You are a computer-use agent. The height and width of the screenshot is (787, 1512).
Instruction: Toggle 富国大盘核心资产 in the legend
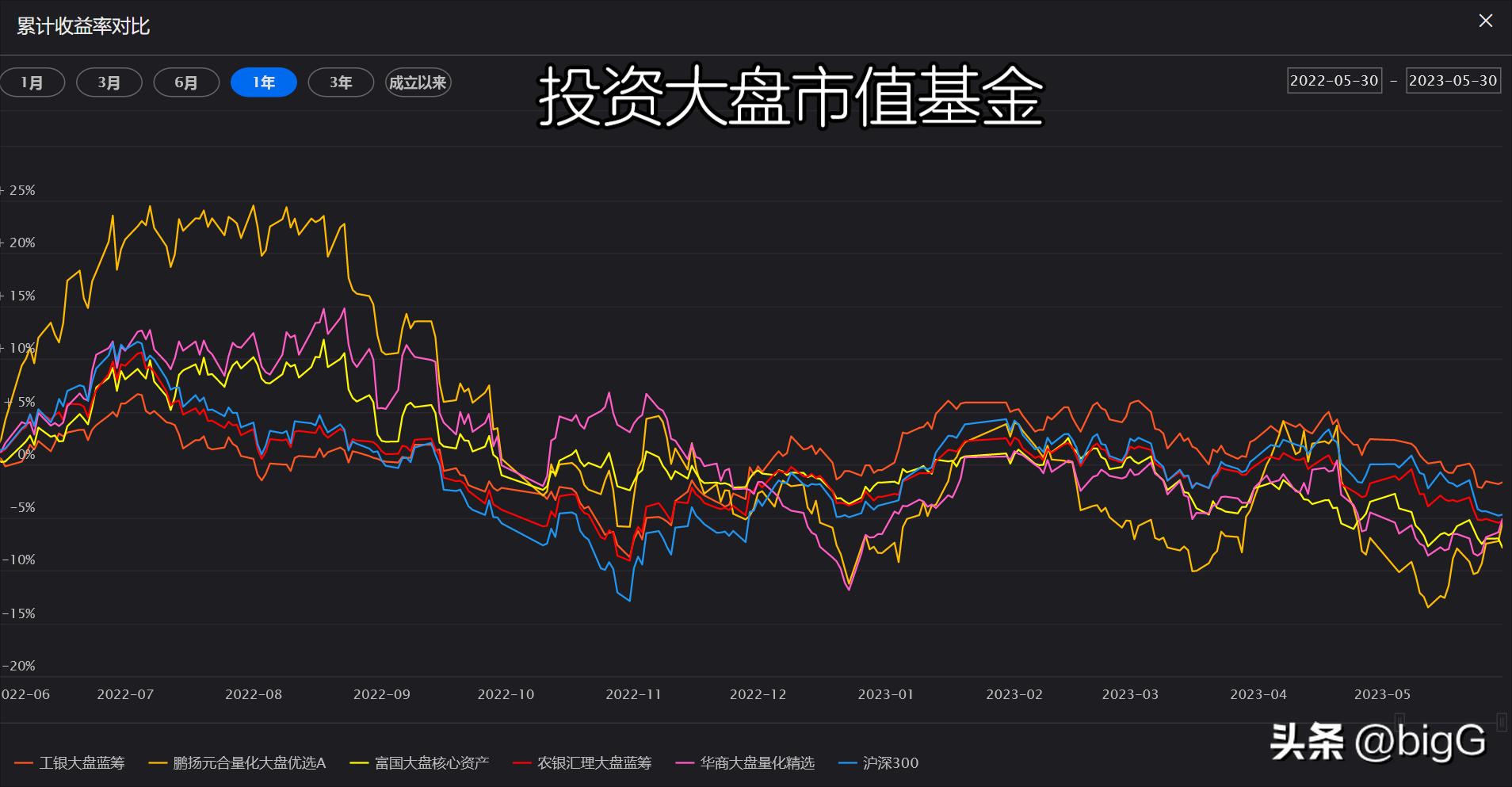tap(432, 762)
